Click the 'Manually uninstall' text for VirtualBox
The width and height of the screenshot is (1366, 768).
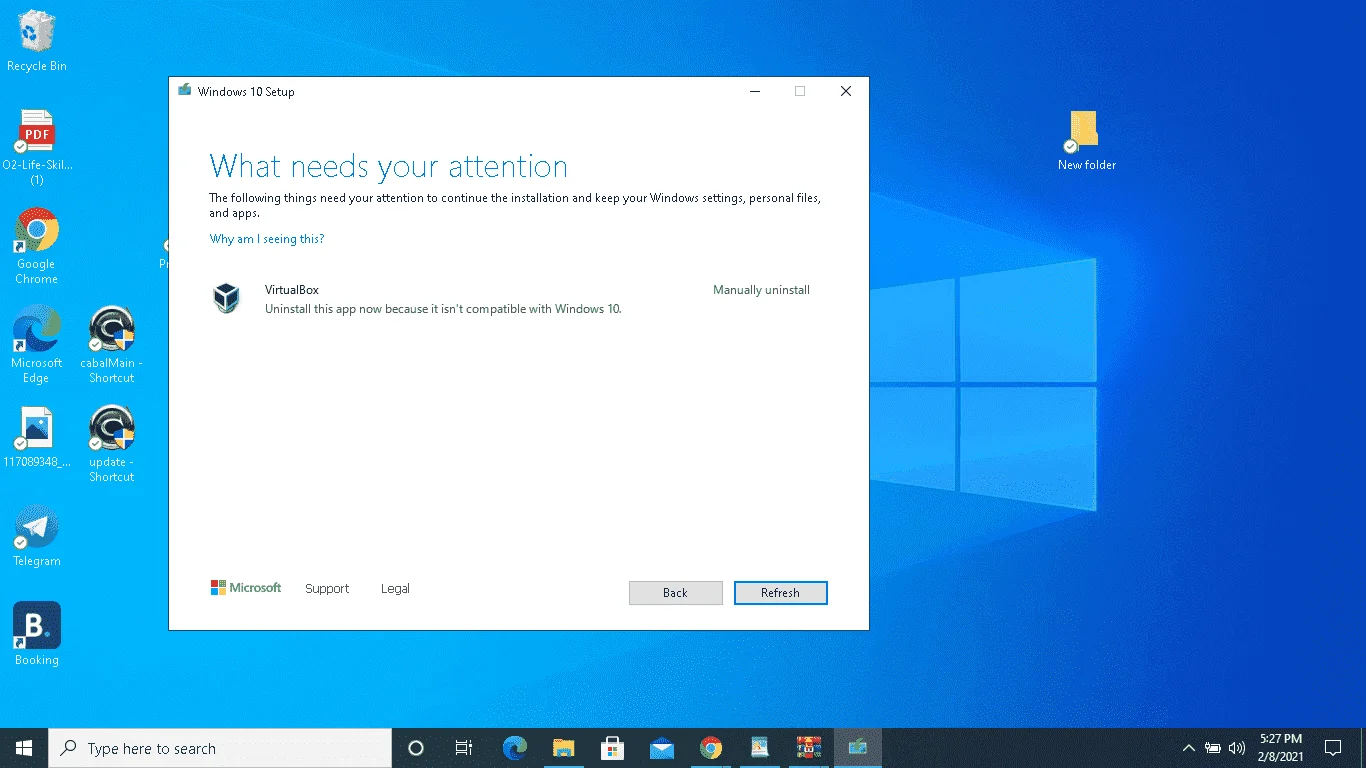pyautogui.click(x=761, y=290)
